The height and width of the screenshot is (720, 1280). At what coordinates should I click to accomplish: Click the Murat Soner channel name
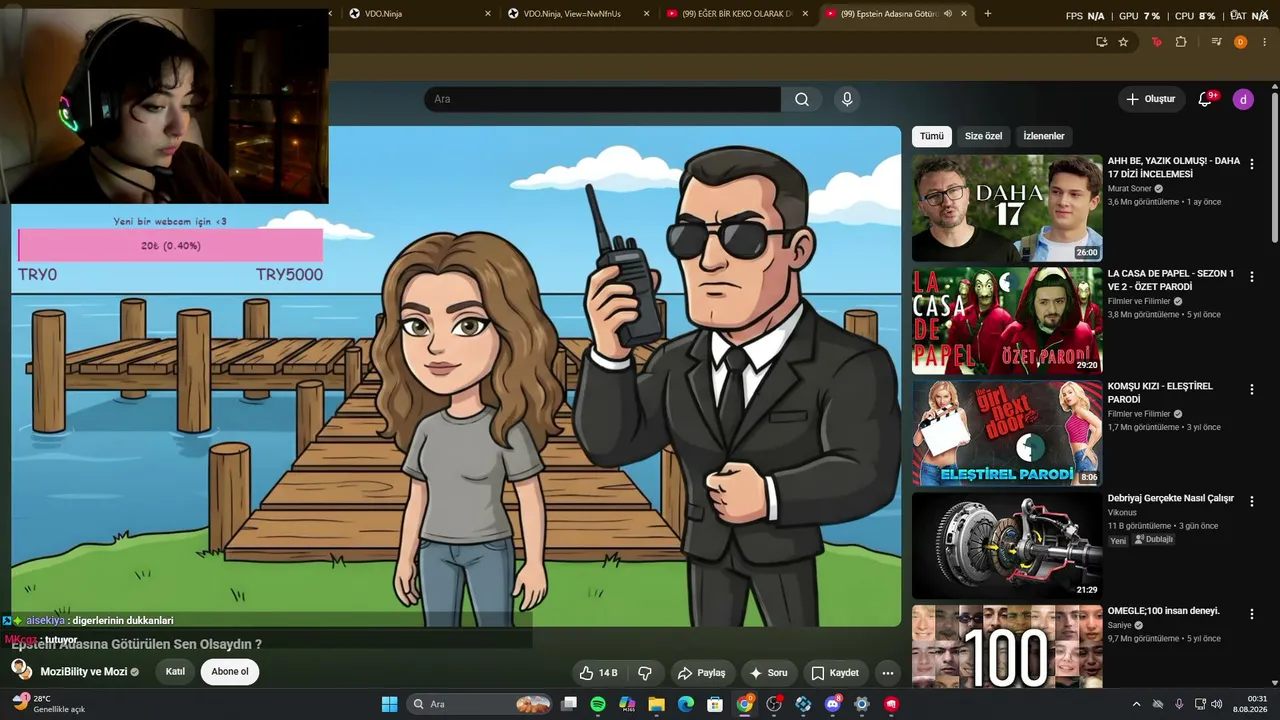coord(1130,188)
